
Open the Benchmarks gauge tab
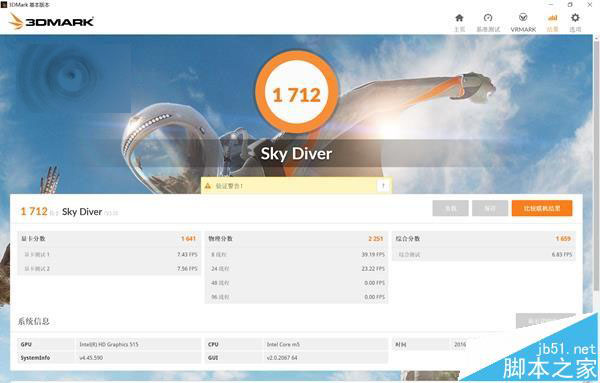pyautogui.click(x=488, y=23)
